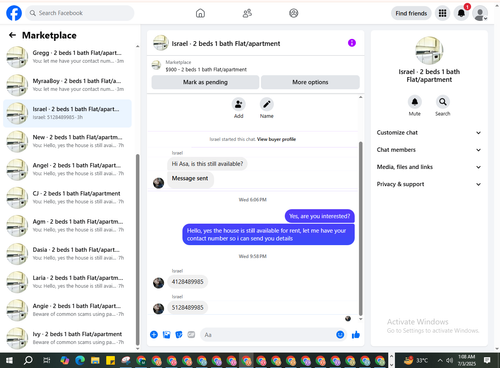Click 'Hi Asa, is this still available?' message

207,164
